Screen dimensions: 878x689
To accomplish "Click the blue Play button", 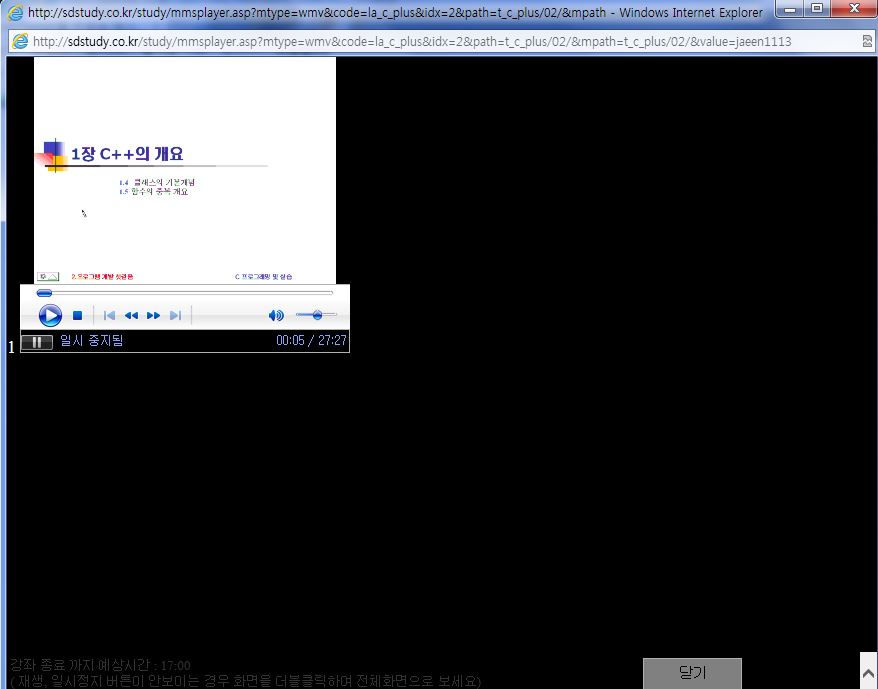I will pos(50,315).
